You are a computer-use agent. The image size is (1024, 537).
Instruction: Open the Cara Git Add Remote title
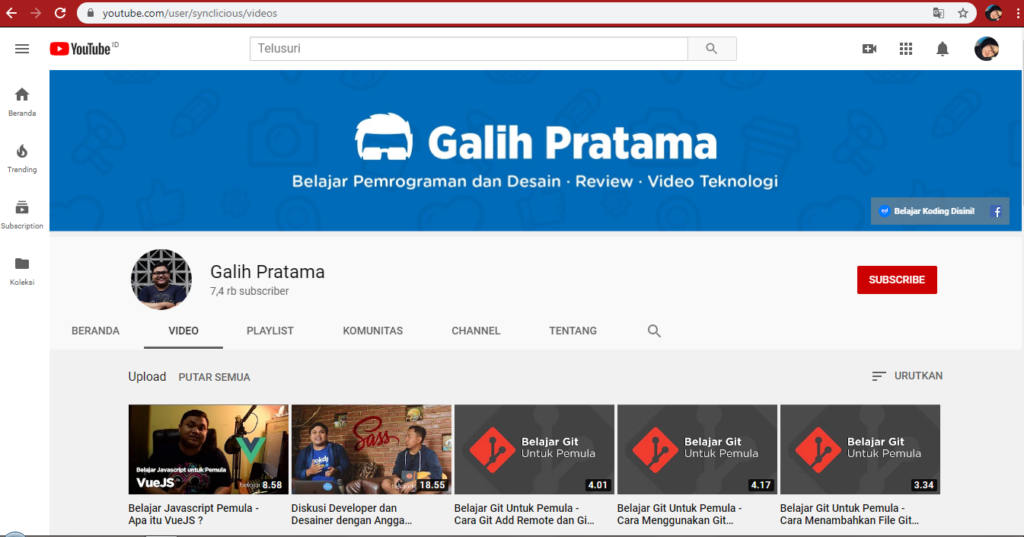[x=524, y=514]
